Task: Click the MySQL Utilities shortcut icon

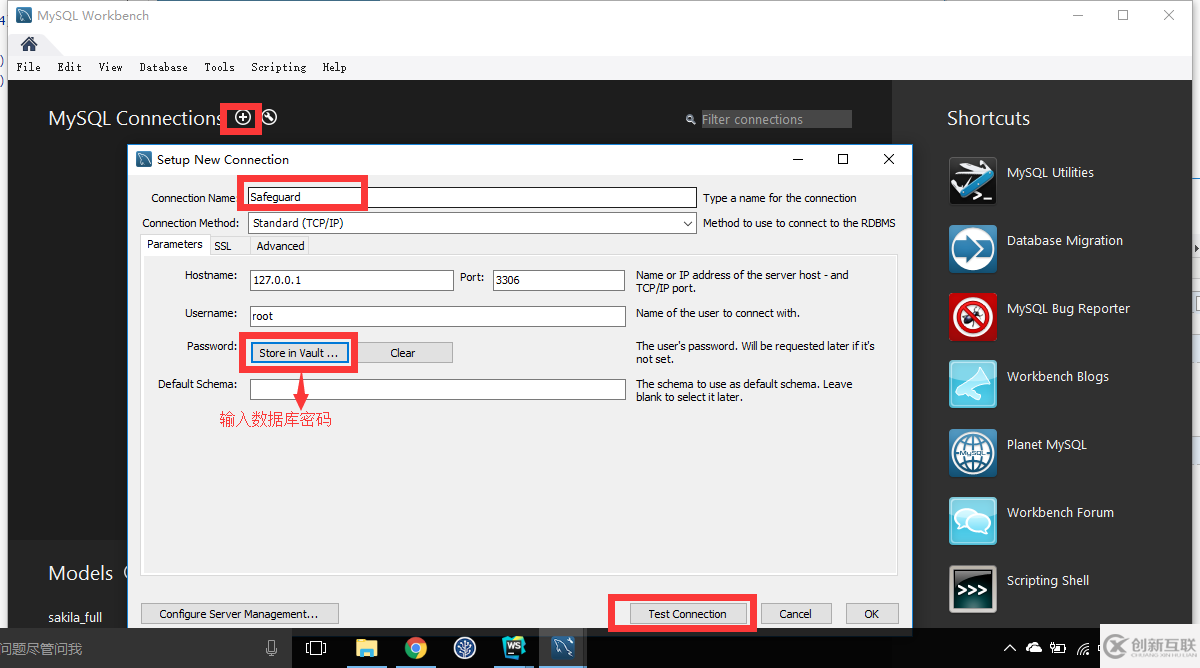Action: point(973,181)
